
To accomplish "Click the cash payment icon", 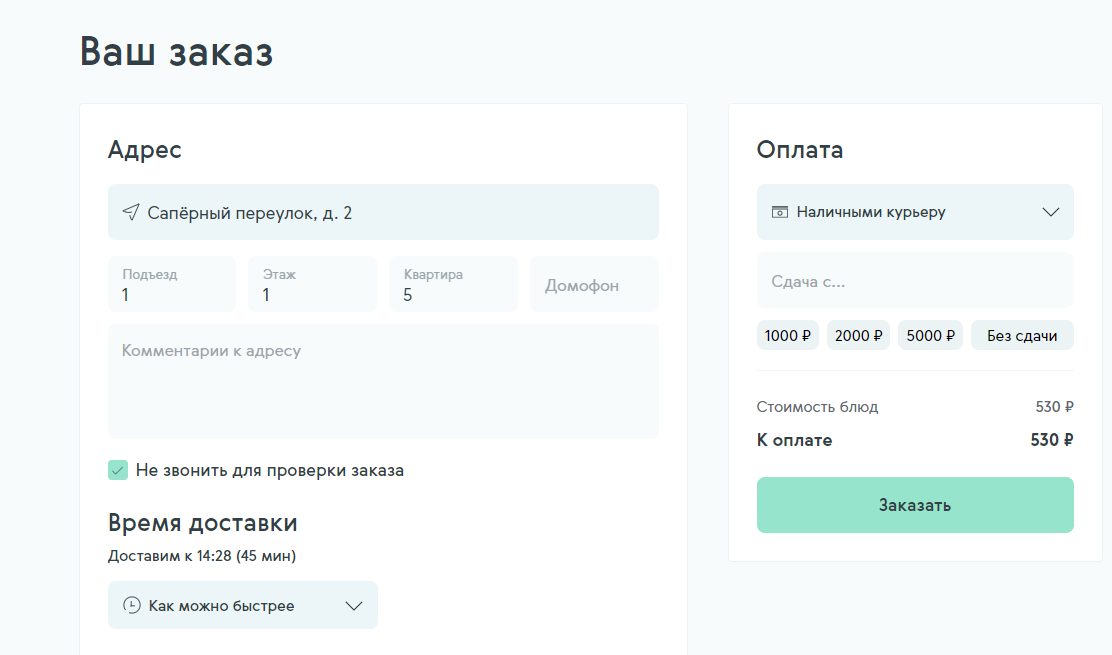I will pyautogui.click(x=780, y=212).
